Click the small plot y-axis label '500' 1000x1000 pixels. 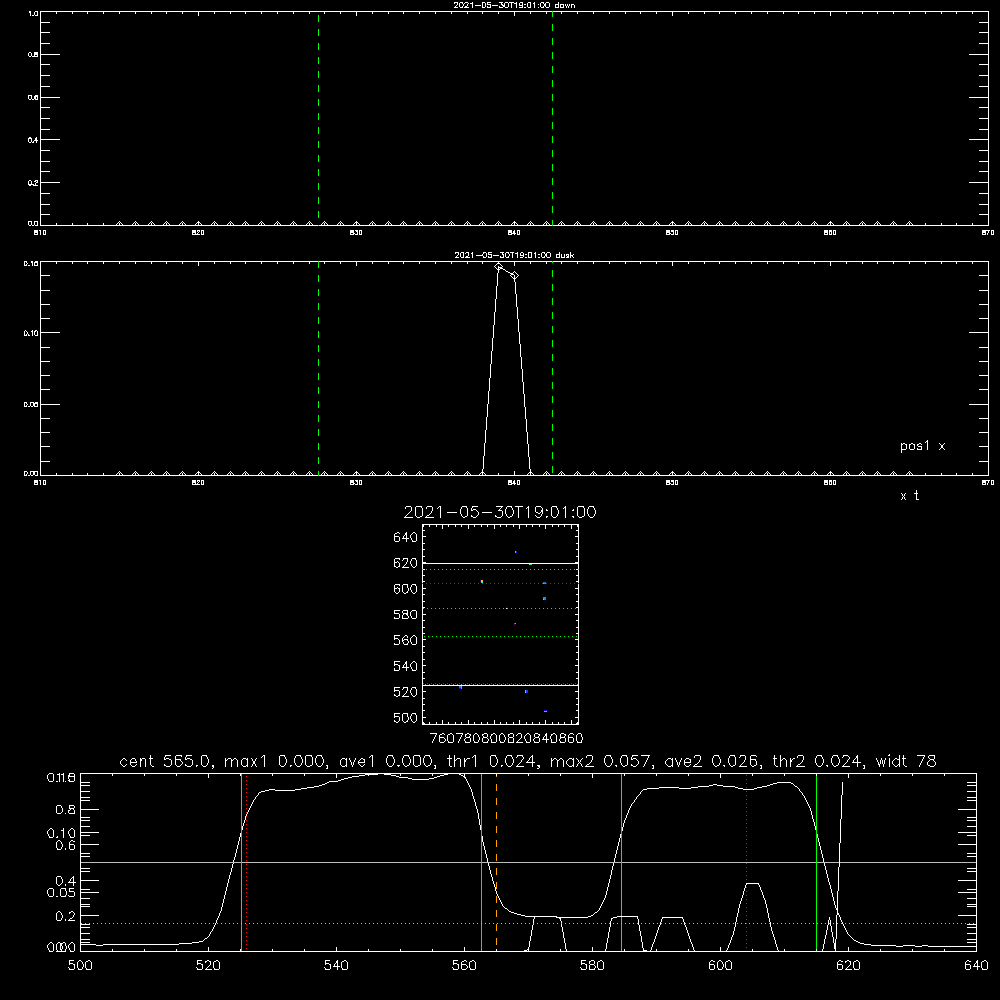406,718
